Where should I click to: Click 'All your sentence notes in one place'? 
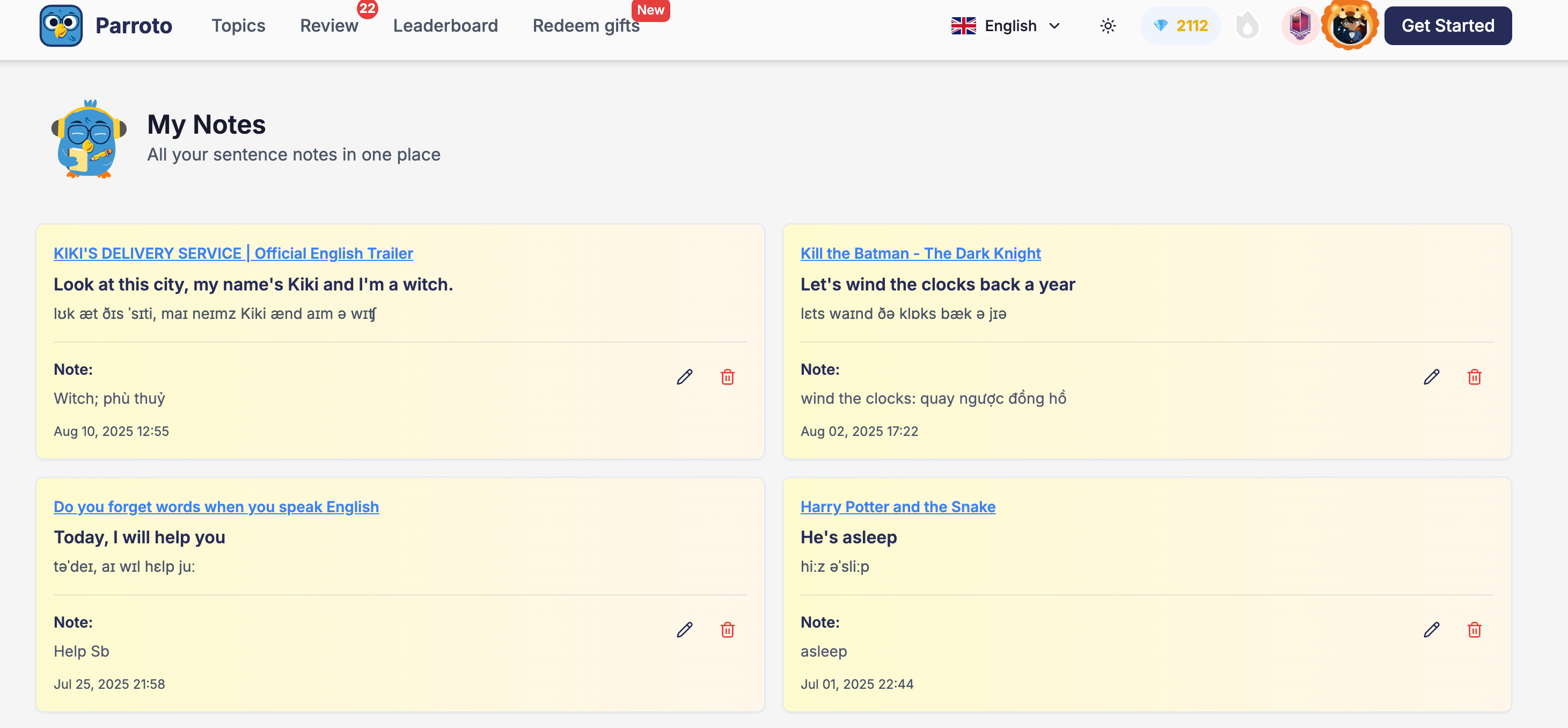point(294,155)
